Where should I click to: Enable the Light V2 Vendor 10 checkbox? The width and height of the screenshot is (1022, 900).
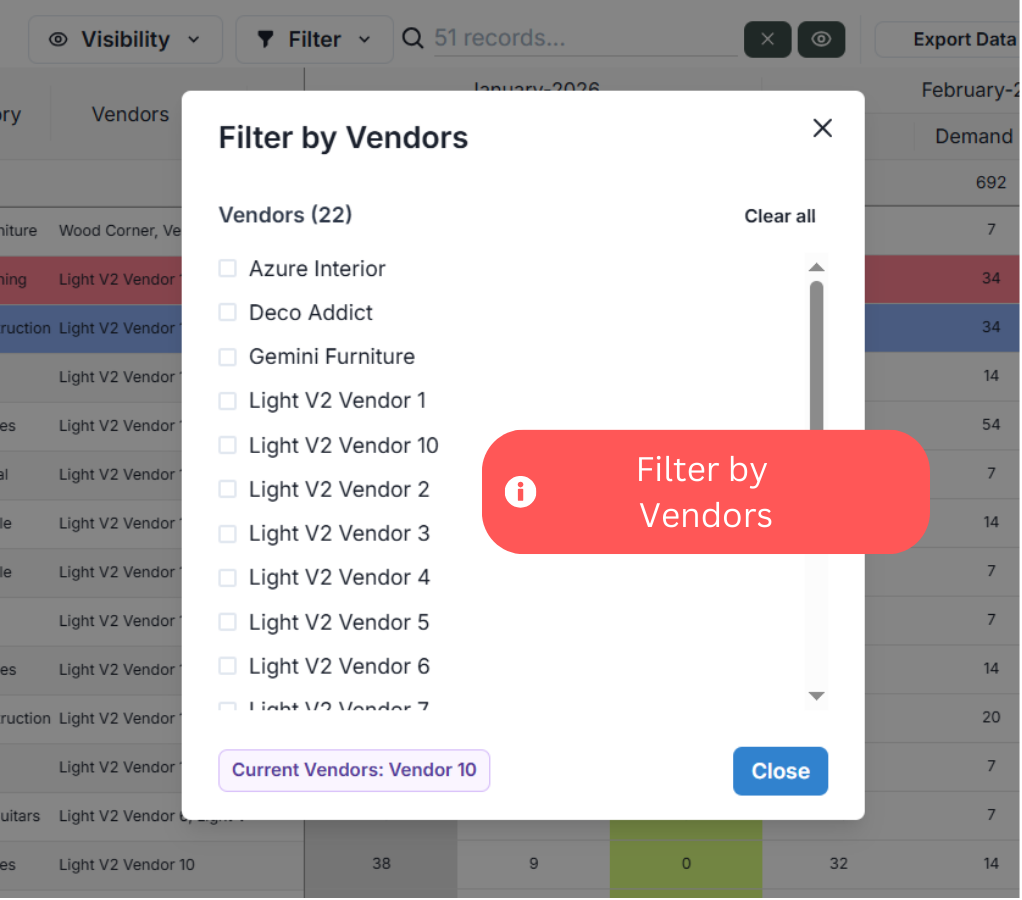coord(228,445)
